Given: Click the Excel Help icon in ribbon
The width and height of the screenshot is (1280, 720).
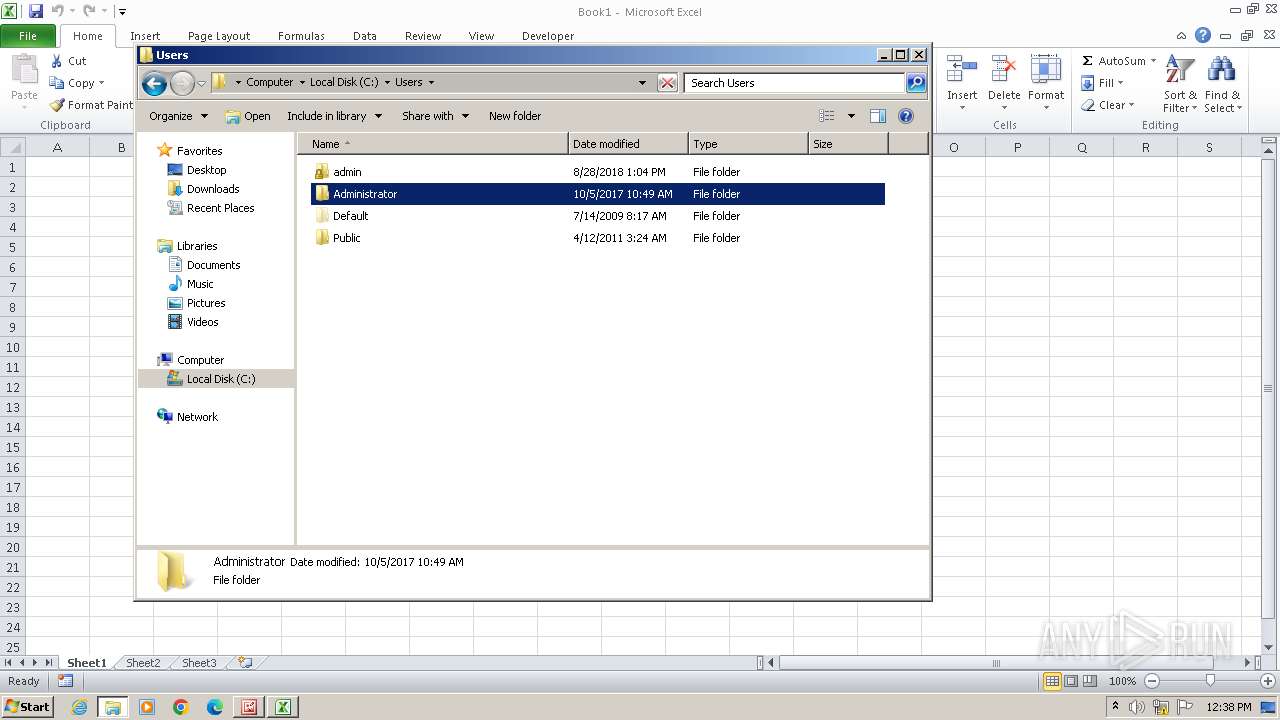Looking at the screenshot, I should (x=1203, y=35).
